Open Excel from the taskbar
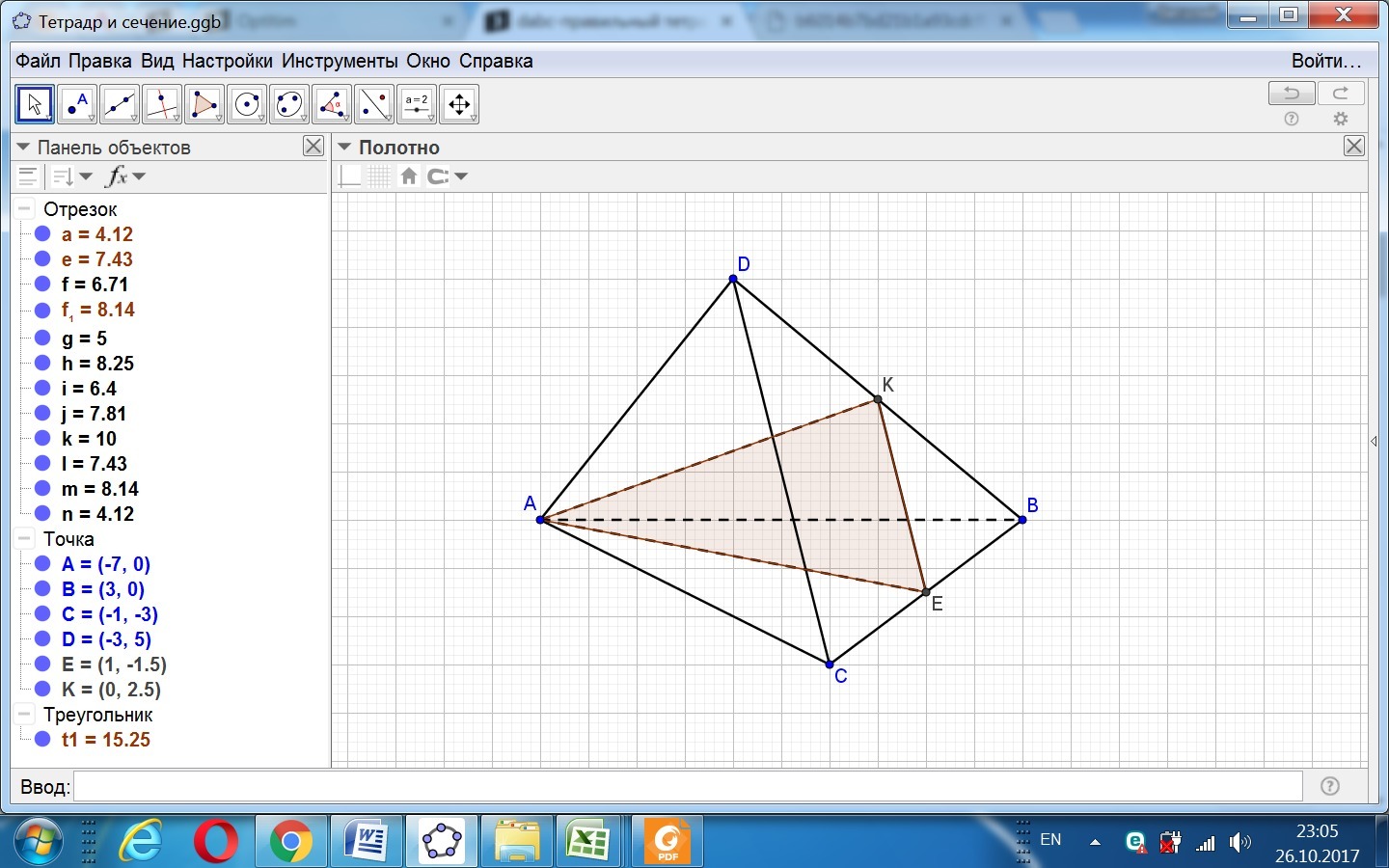1389x868 pixels. tap(587, 842)
